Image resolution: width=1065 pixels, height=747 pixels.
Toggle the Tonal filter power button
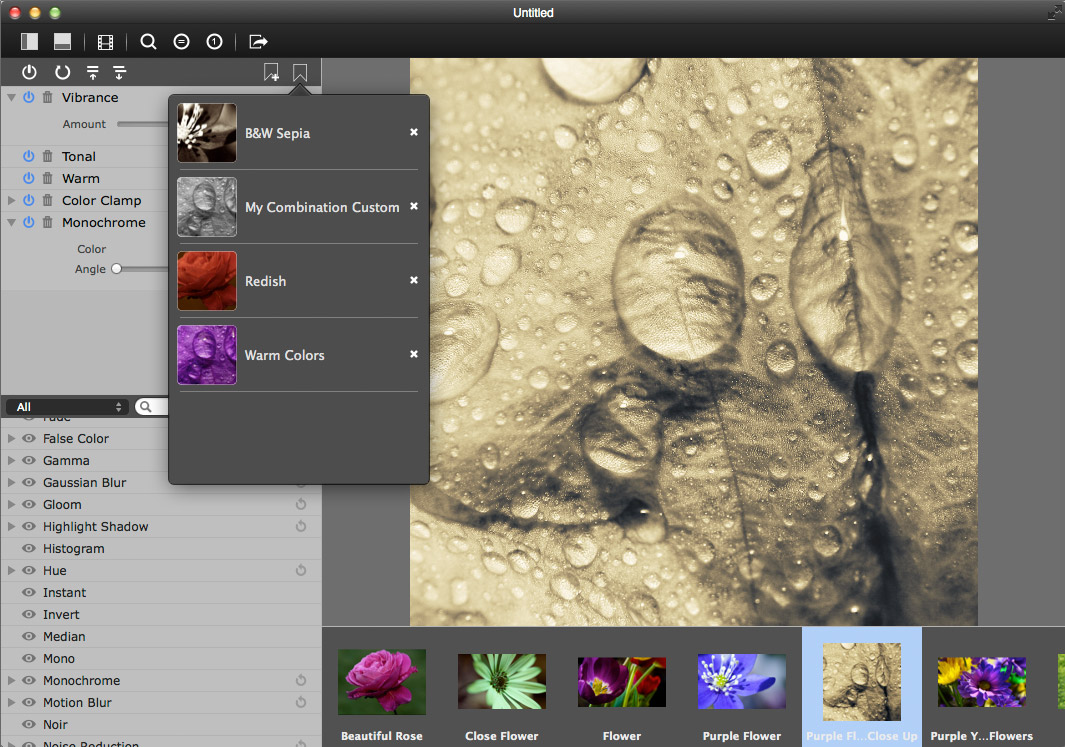tap(29, 156)
